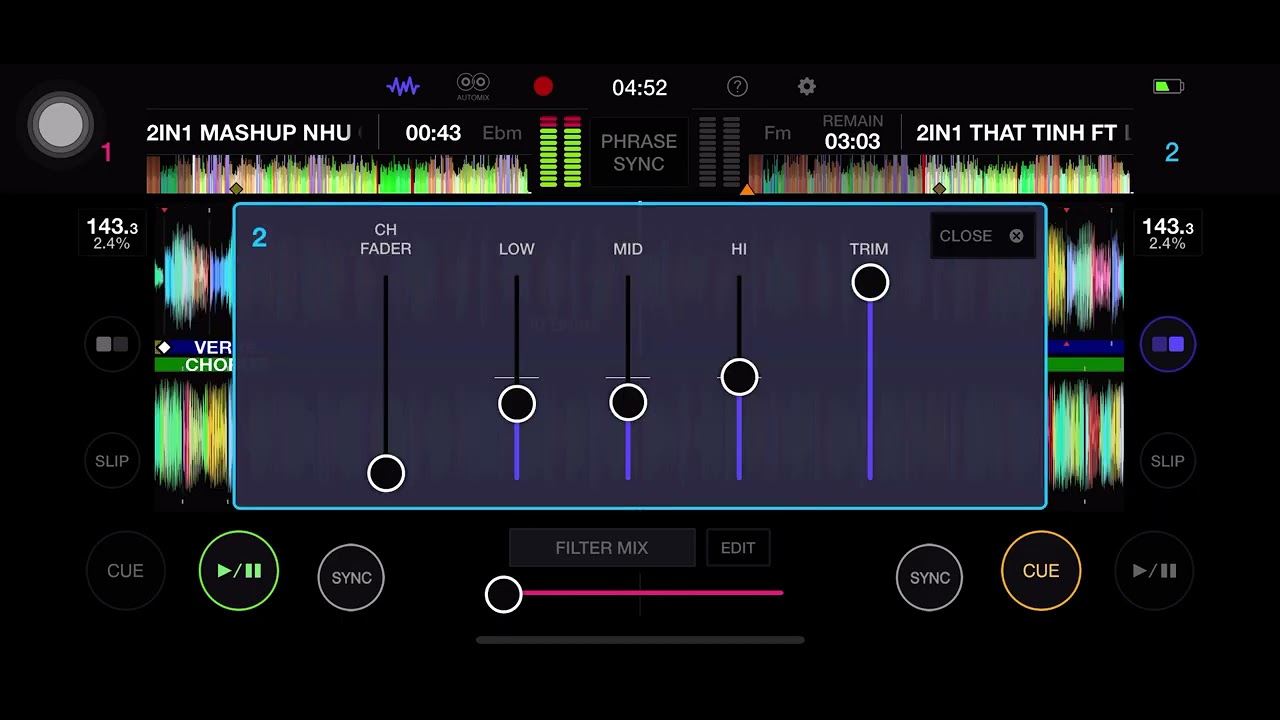Click the CH FADER knob
Image resolution: width=1280 pixels, height=720 pixels.
pos(386,473)
